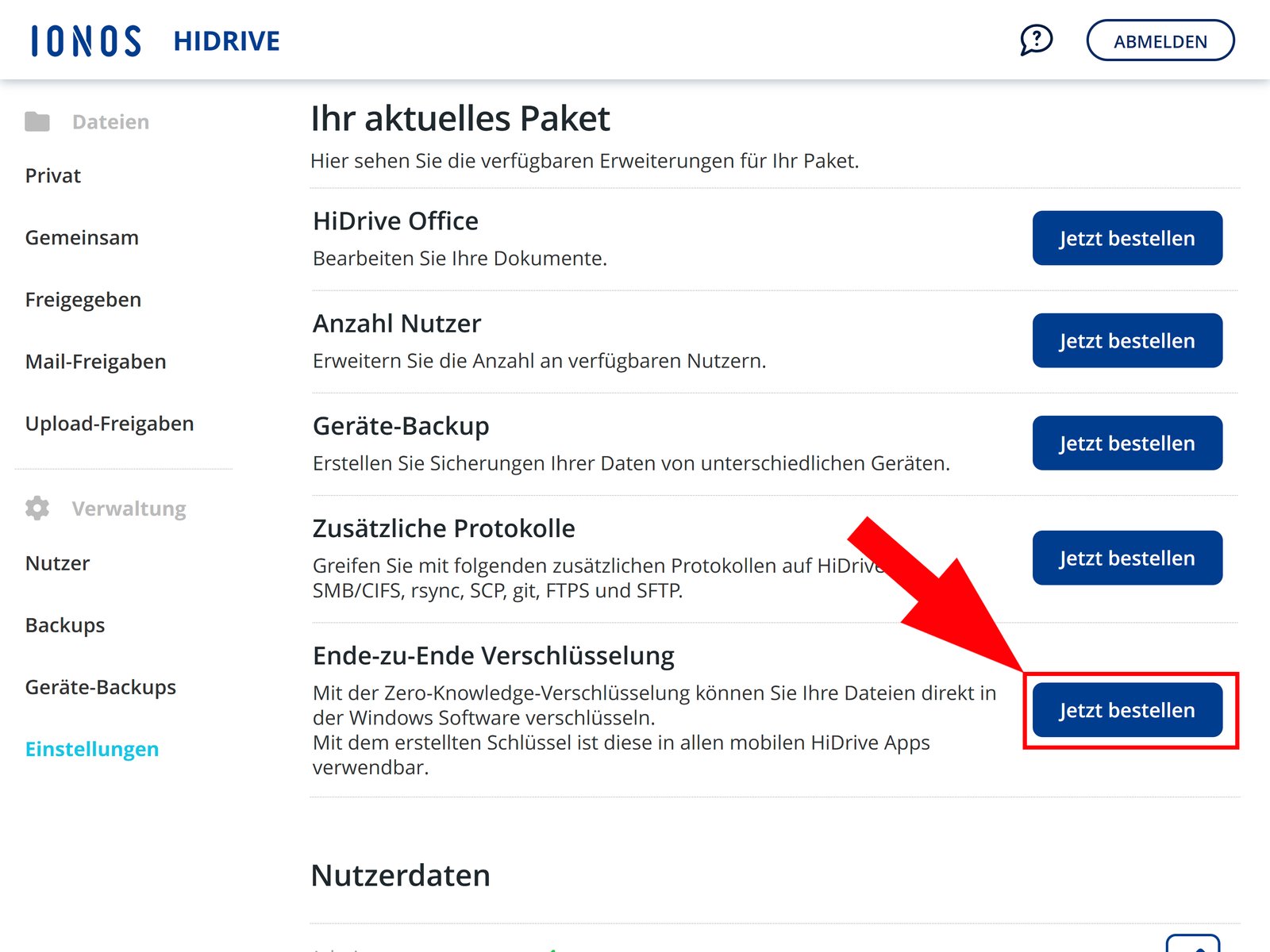The image size is (1270, 952).
Task: Open Mail-Freigaben settings
Action: tap(95, 362)
